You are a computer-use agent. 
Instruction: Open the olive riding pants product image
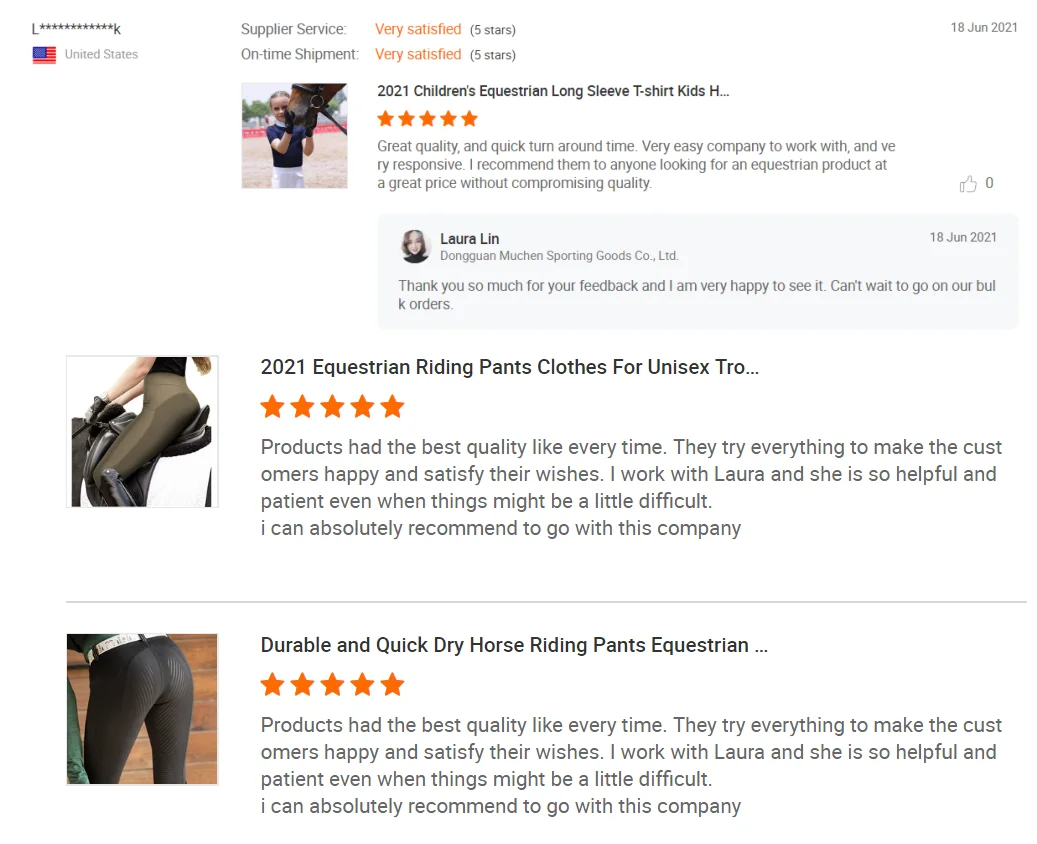[142, 431]
